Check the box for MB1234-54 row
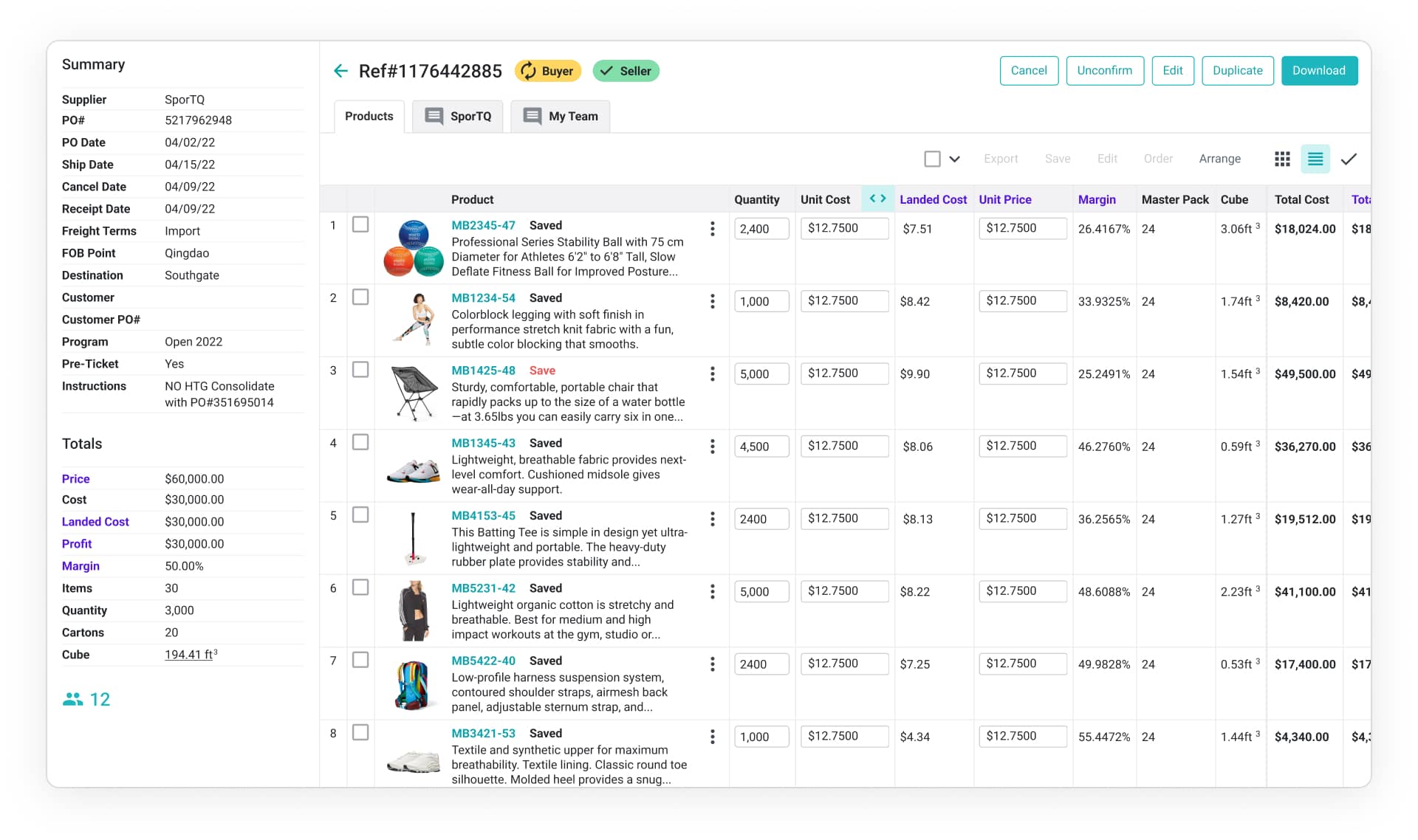1418x840 pixels. (x=360, y=297)
